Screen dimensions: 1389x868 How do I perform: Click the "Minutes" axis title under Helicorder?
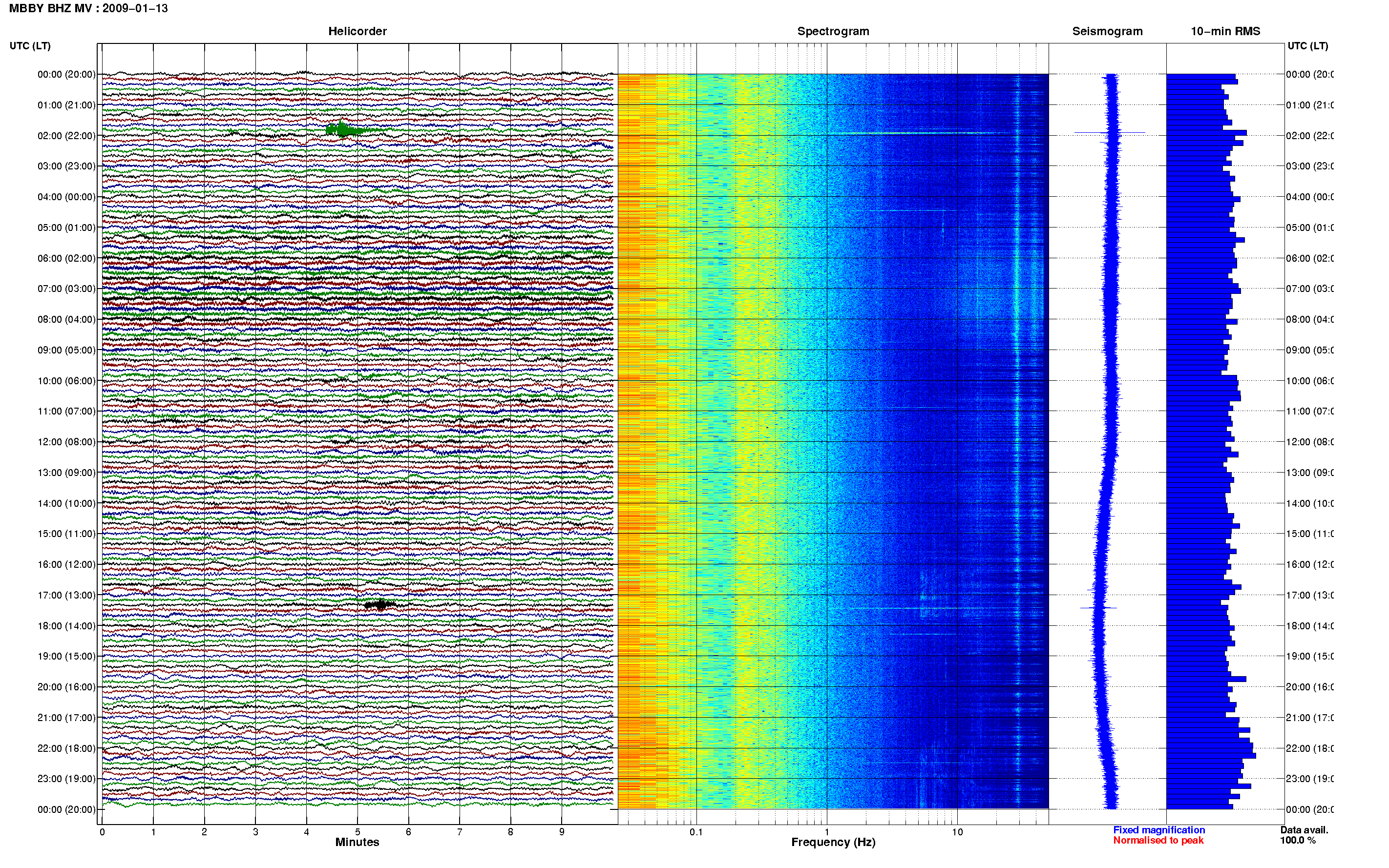click(x=357, y=842)
